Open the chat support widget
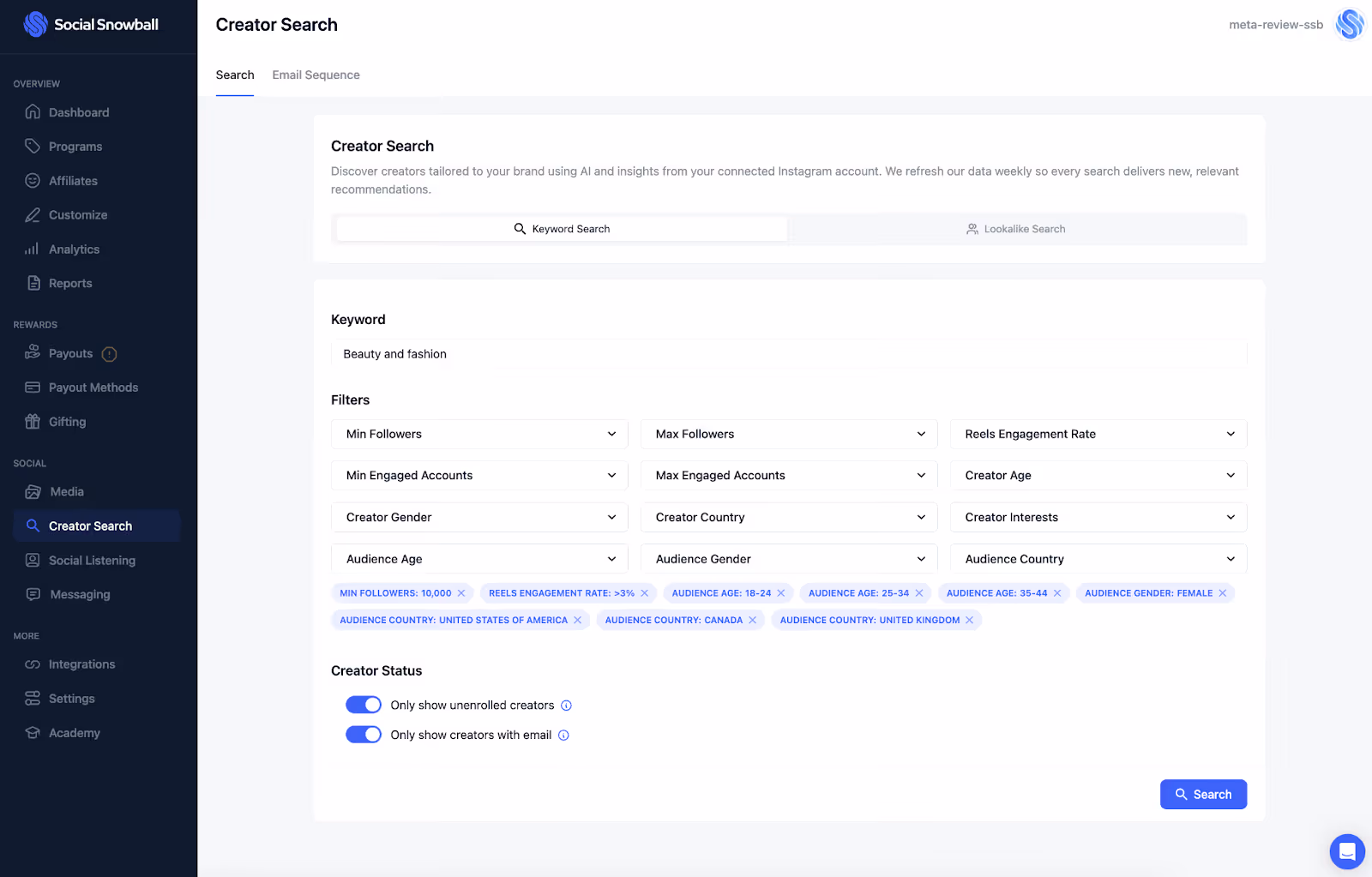 pyautogui.click(x=1347, y=852)
